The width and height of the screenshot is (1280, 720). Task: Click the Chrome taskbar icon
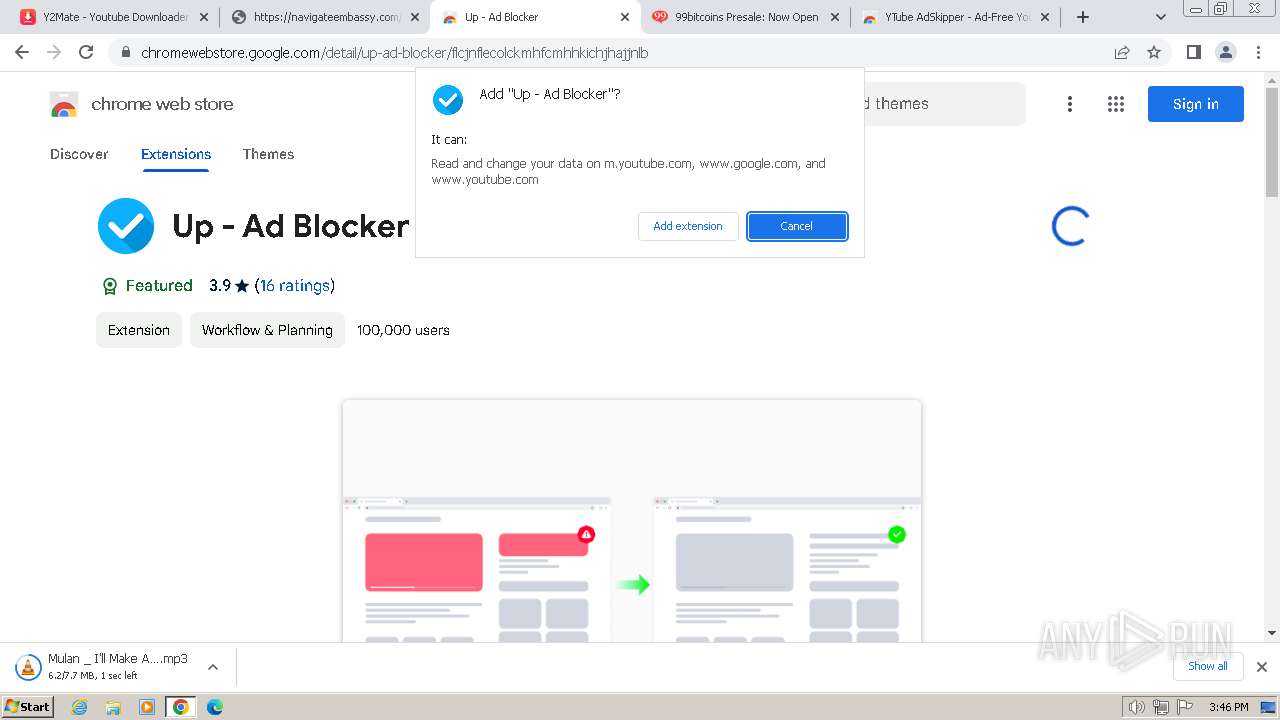pyautogui.click(x=181, y=707)
